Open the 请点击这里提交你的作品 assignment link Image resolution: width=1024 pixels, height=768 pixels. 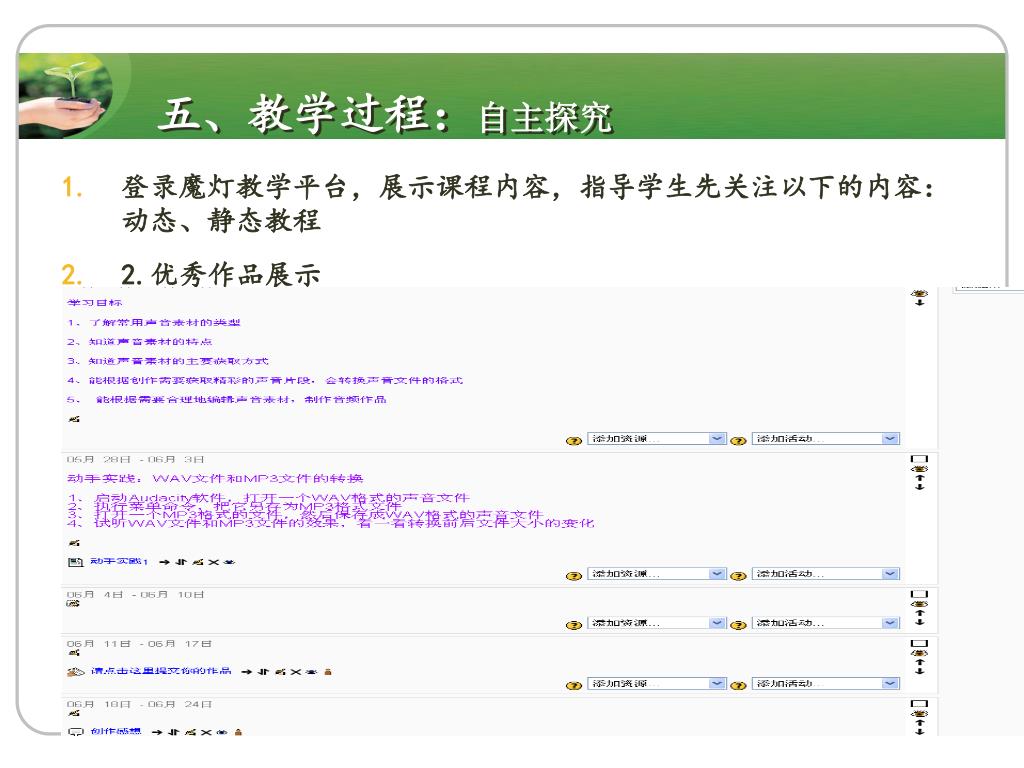(x=161, y=671)
